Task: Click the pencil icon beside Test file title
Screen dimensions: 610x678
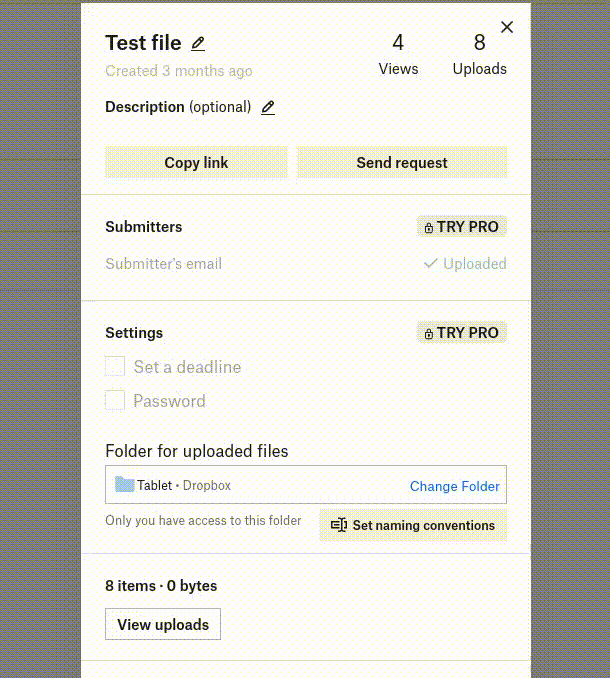Action: [198, 44]
